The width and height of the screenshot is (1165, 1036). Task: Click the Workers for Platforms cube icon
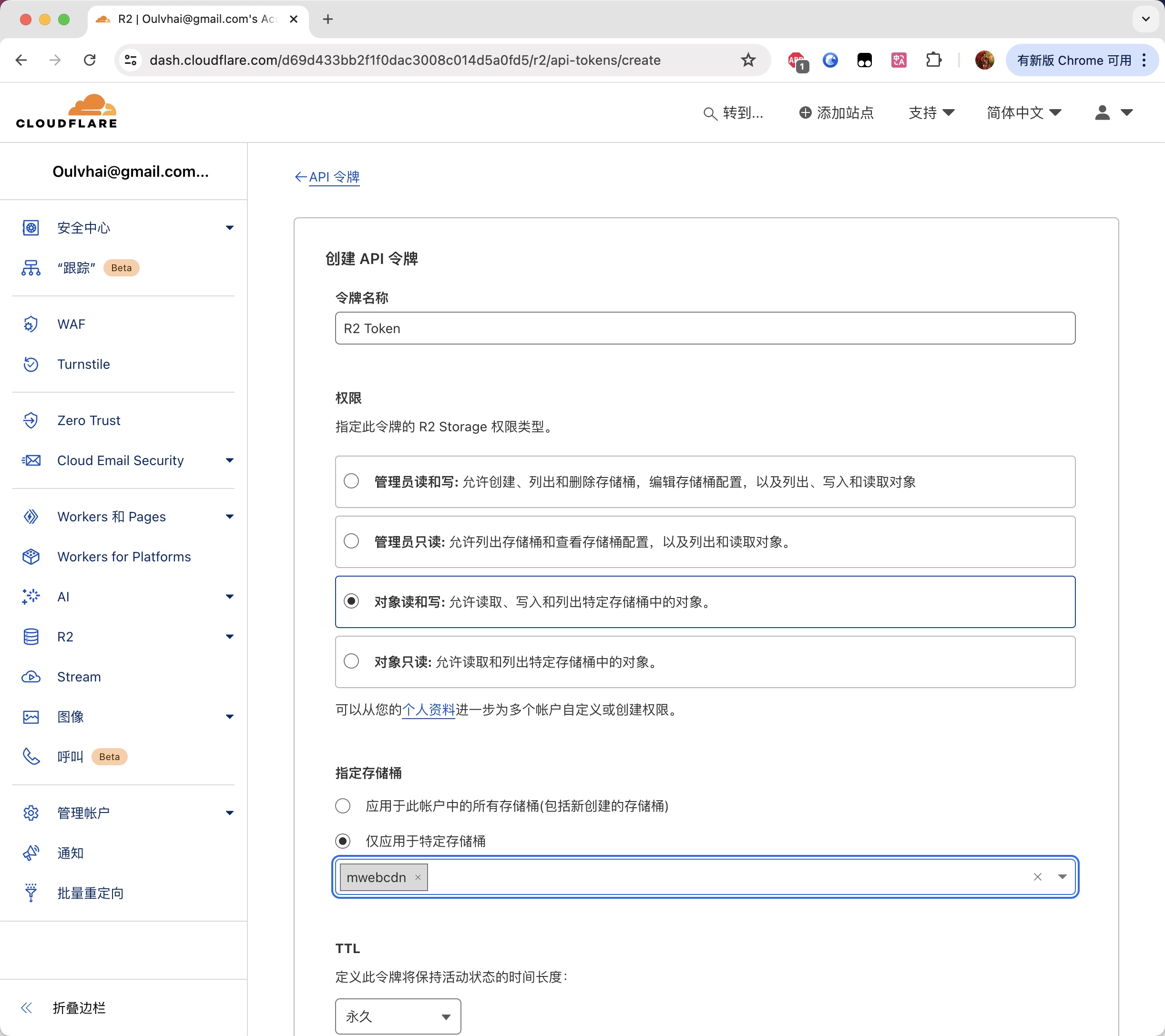(x=31, y=557)
